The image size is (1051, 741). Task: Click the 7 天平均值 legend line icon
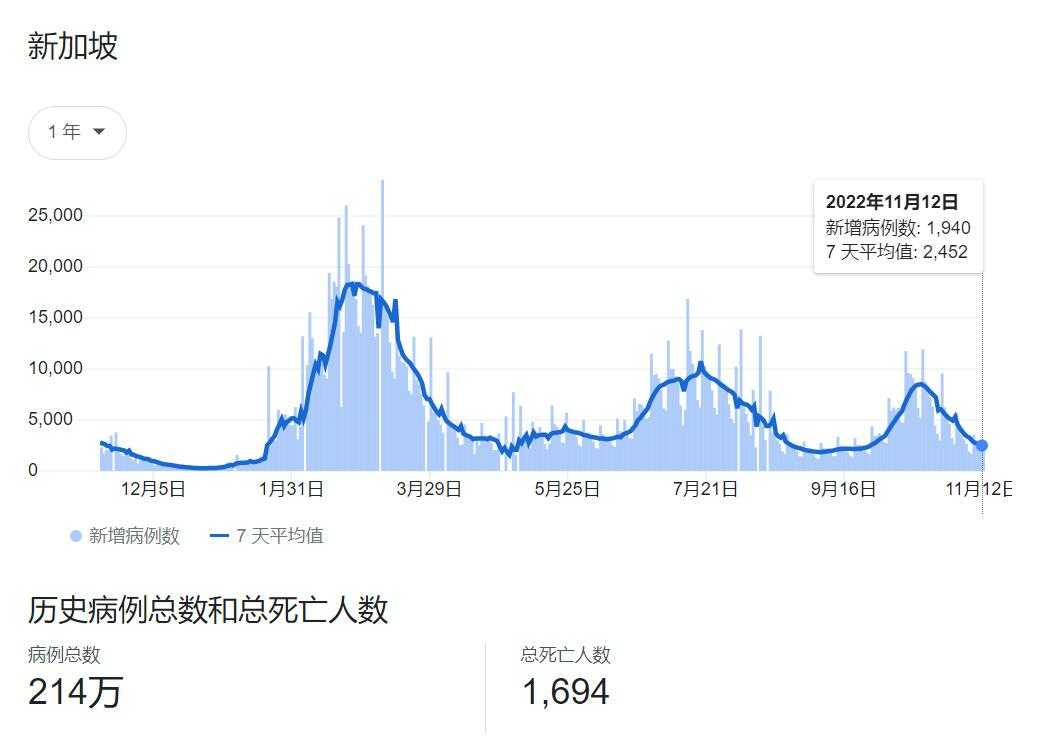[220, 536]
